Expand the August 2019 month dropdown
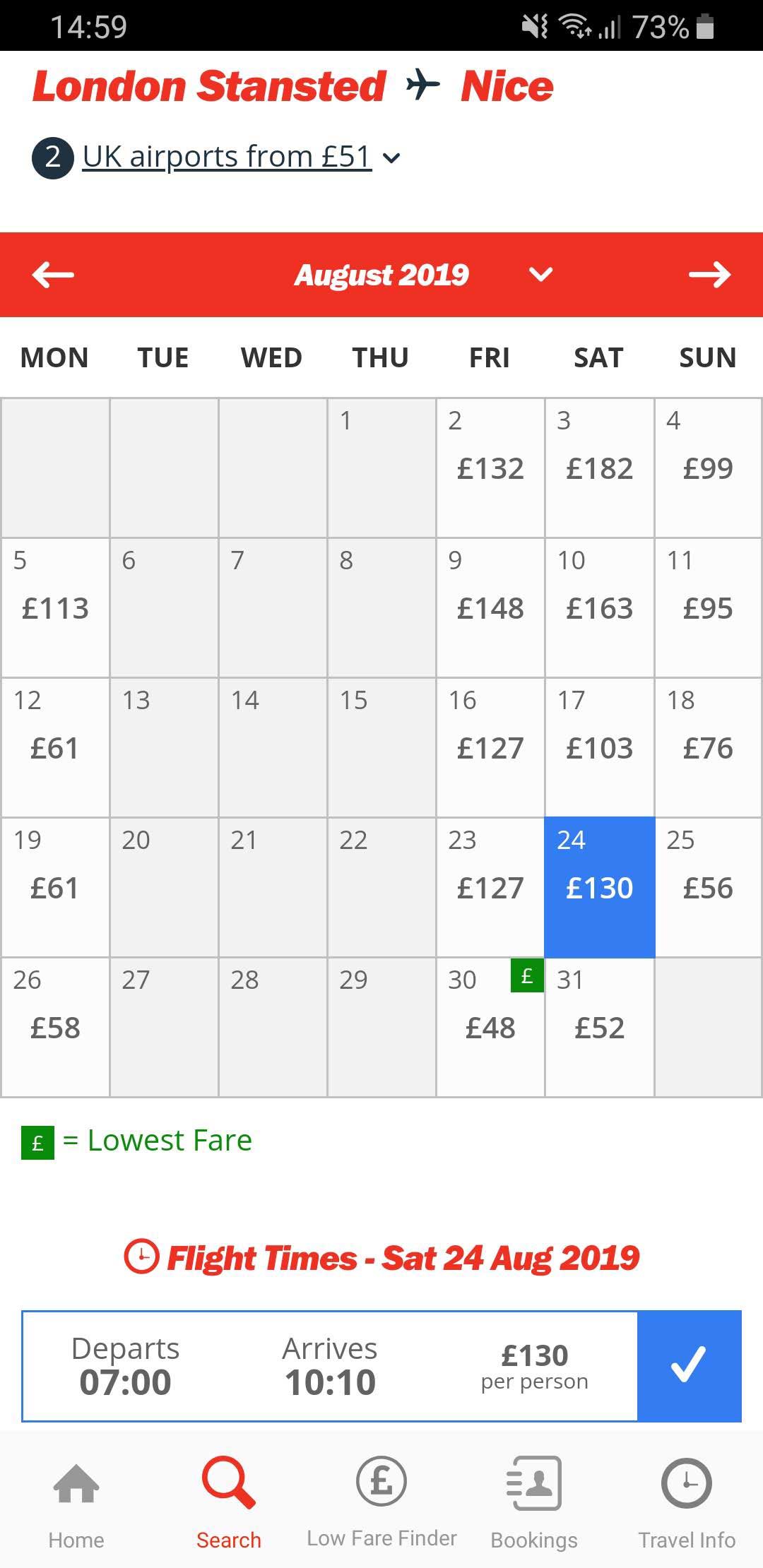 (541, 275)
